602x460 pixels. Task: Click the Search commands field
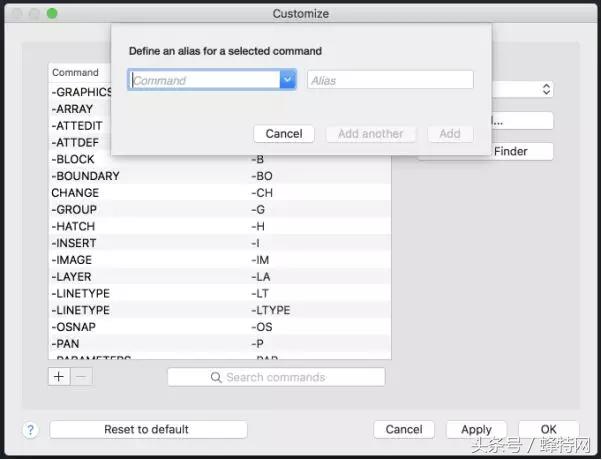(276, 377)
